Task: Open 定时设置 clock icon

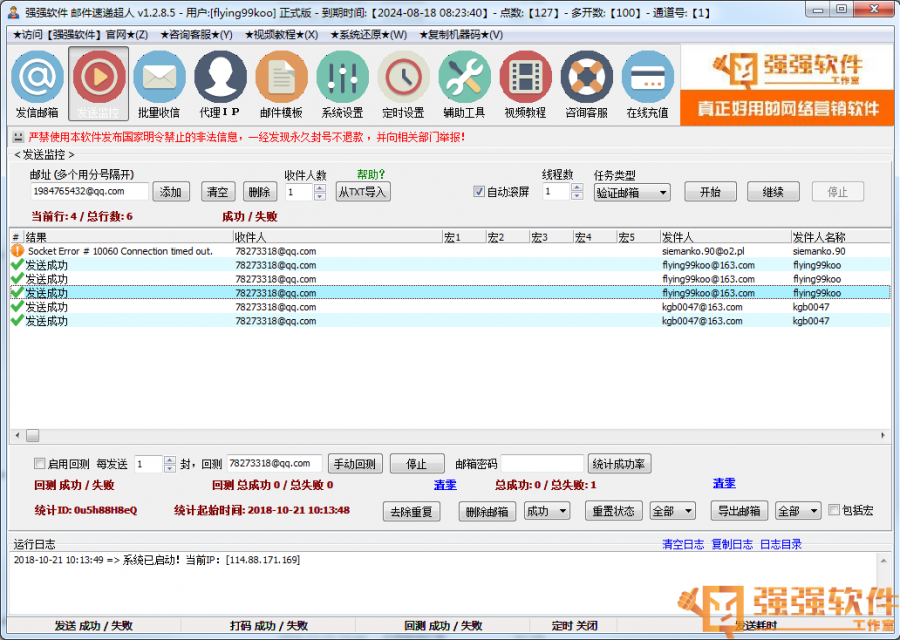Action: [x=404, y=77]
